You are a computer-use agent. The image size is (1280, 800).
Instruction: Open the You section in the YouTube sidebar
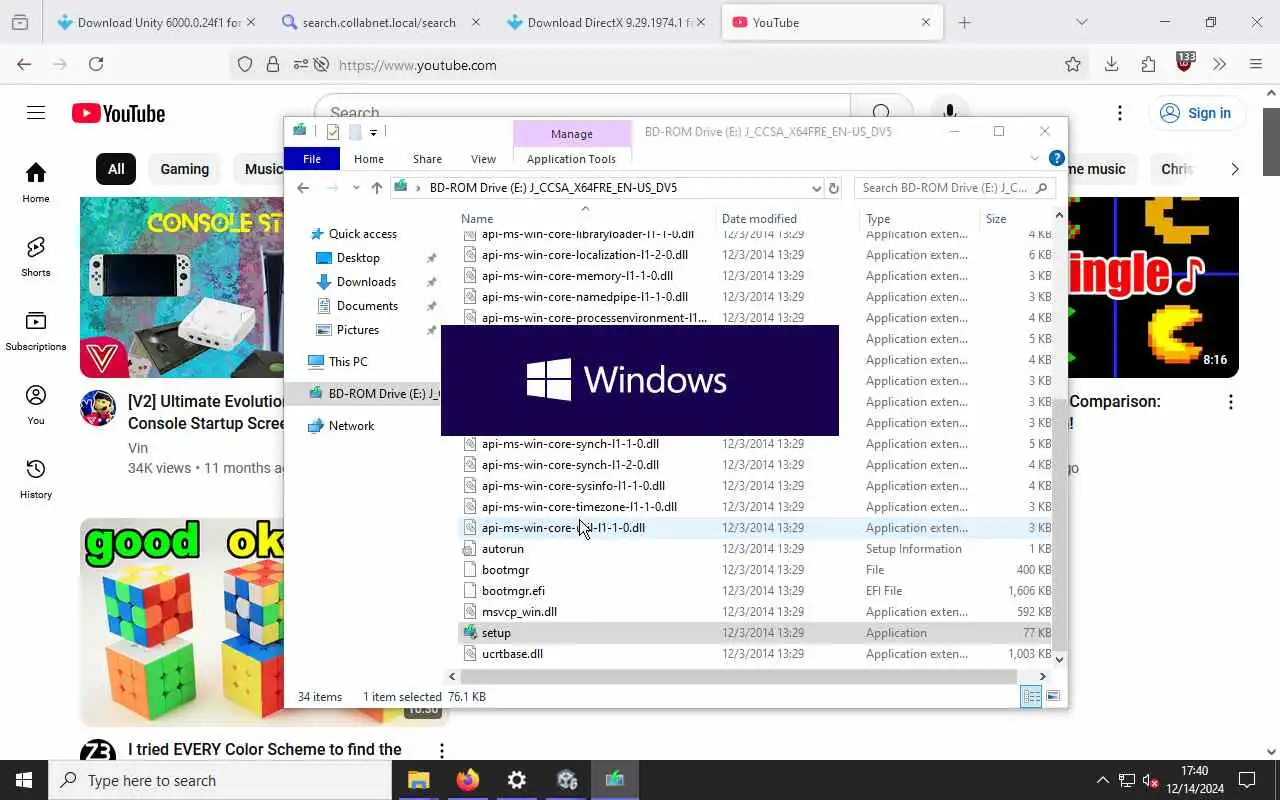tap(36, 404)
